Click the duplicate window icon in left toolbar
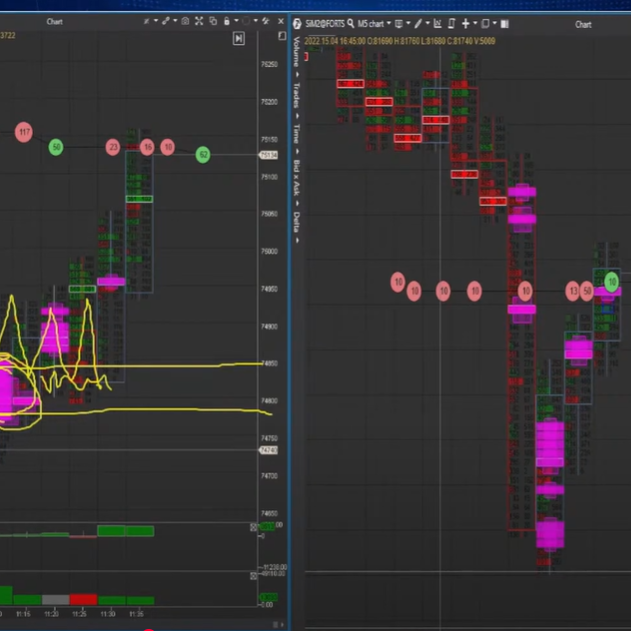The height and width of the screenshot is (631, 631). [x=212, y=21]
